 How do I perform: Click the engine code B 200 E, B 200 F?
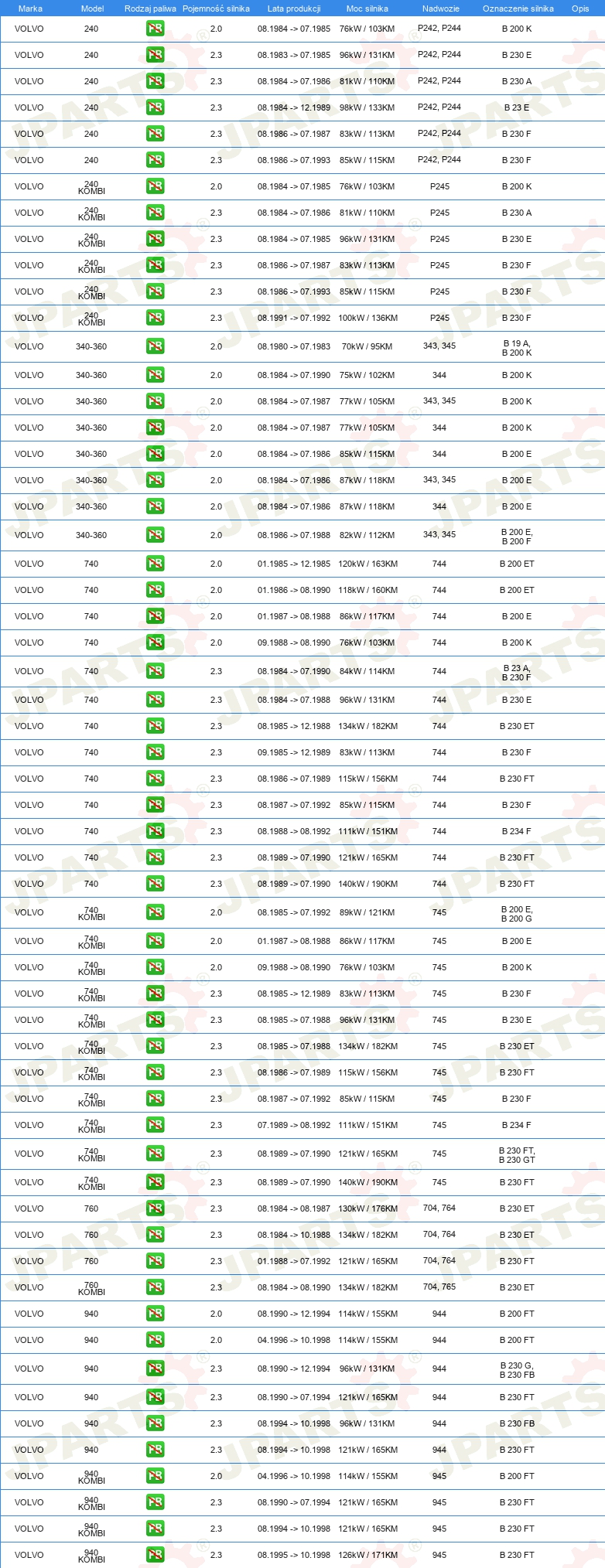pos(517,537)
